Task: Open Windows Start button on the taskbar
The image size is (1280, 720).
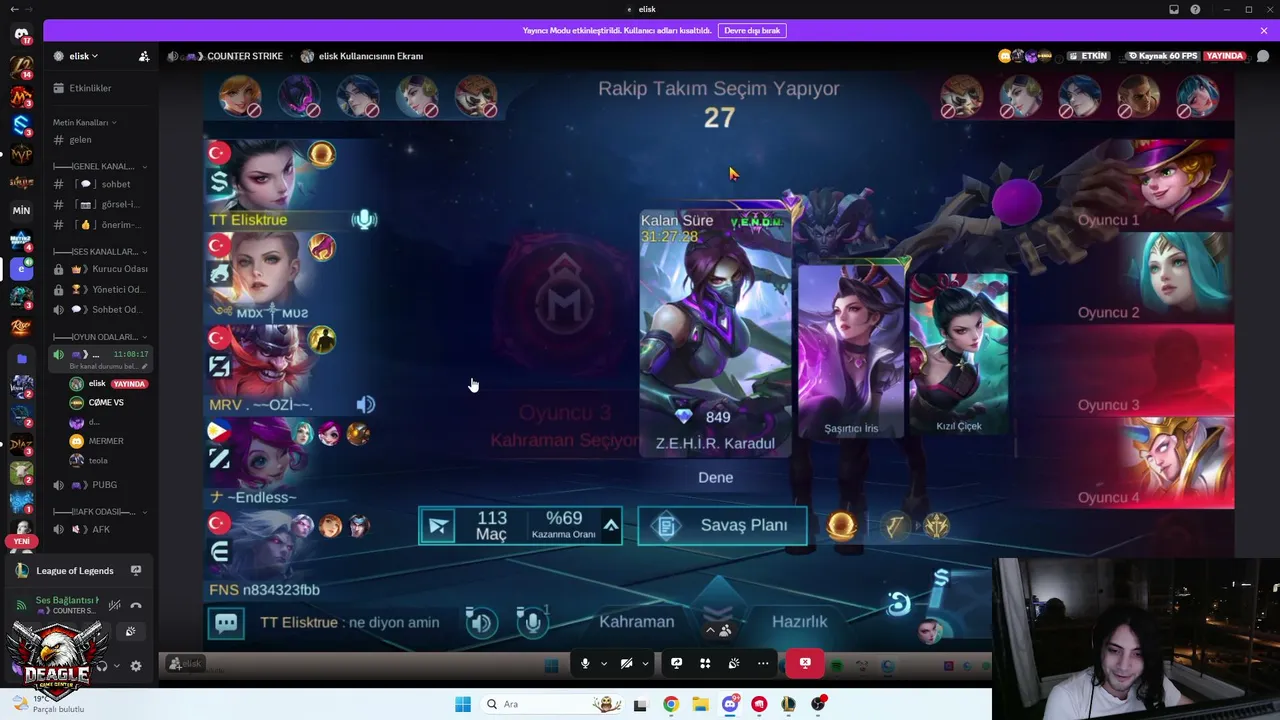Action: pyautogui.click(x=462, y=704)
